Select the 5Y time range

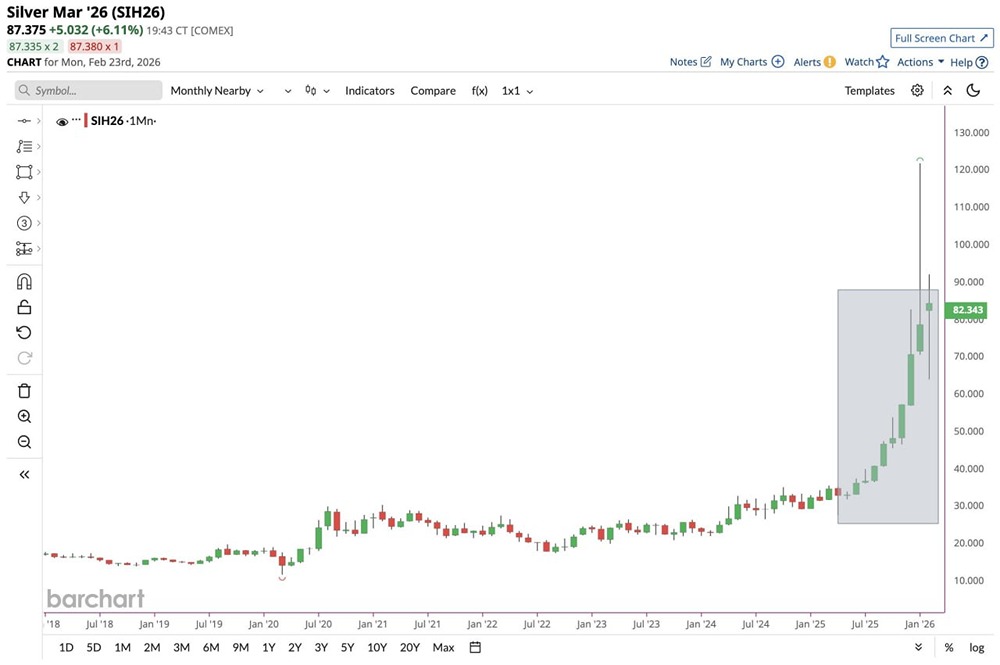347,647
